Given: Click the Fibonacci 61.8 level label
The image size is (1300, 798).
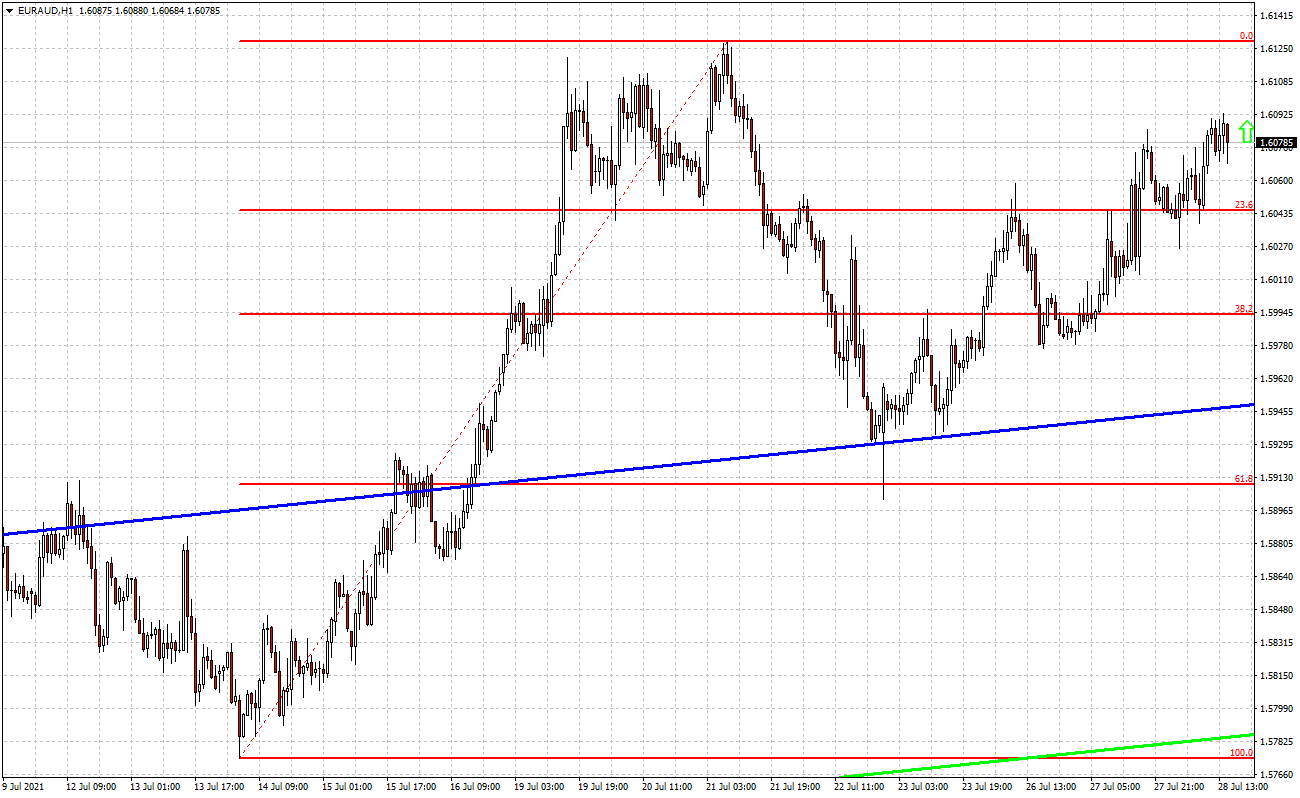Looking at the screenshot, I should click(1244, 479).
